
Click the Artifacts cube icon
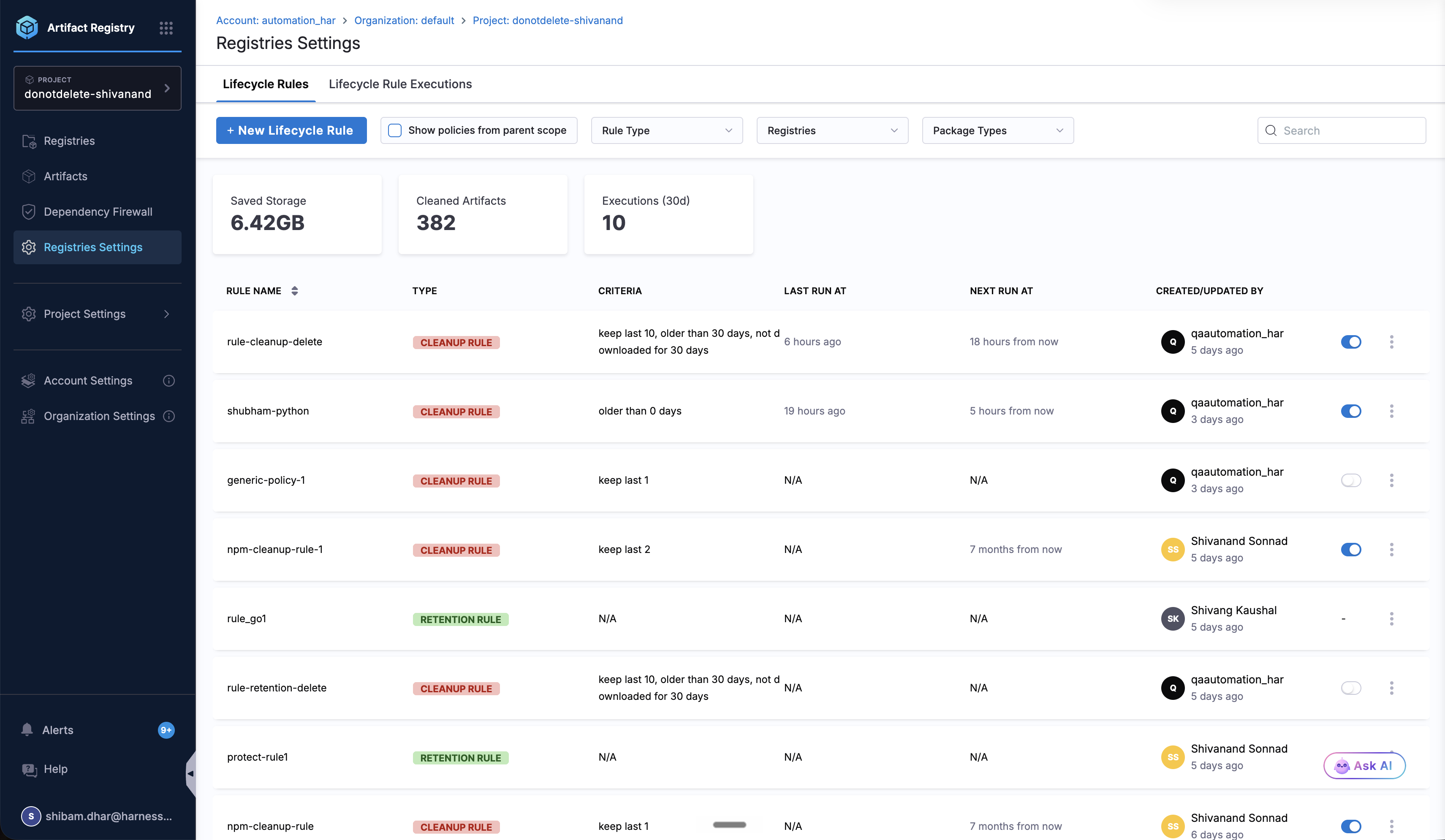click(x=29, y=176)
